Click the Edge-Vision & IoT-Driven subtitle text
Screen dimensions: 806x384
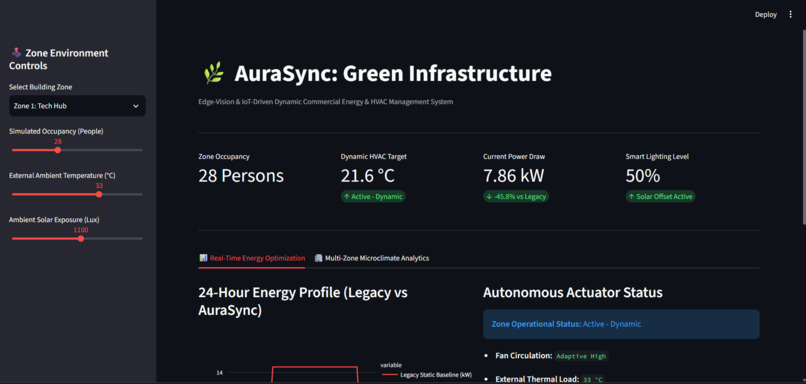326,102
